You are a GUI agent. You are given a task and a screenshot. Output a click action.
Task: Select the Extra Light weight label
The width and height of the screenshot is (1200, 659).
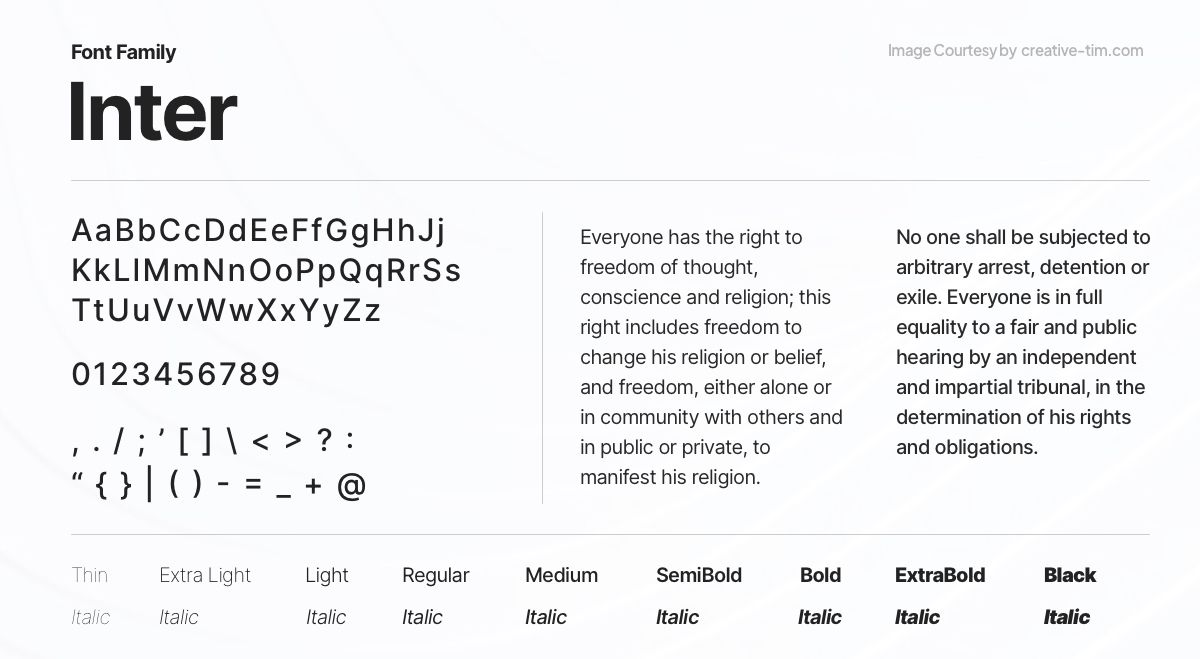click(205, 575)
